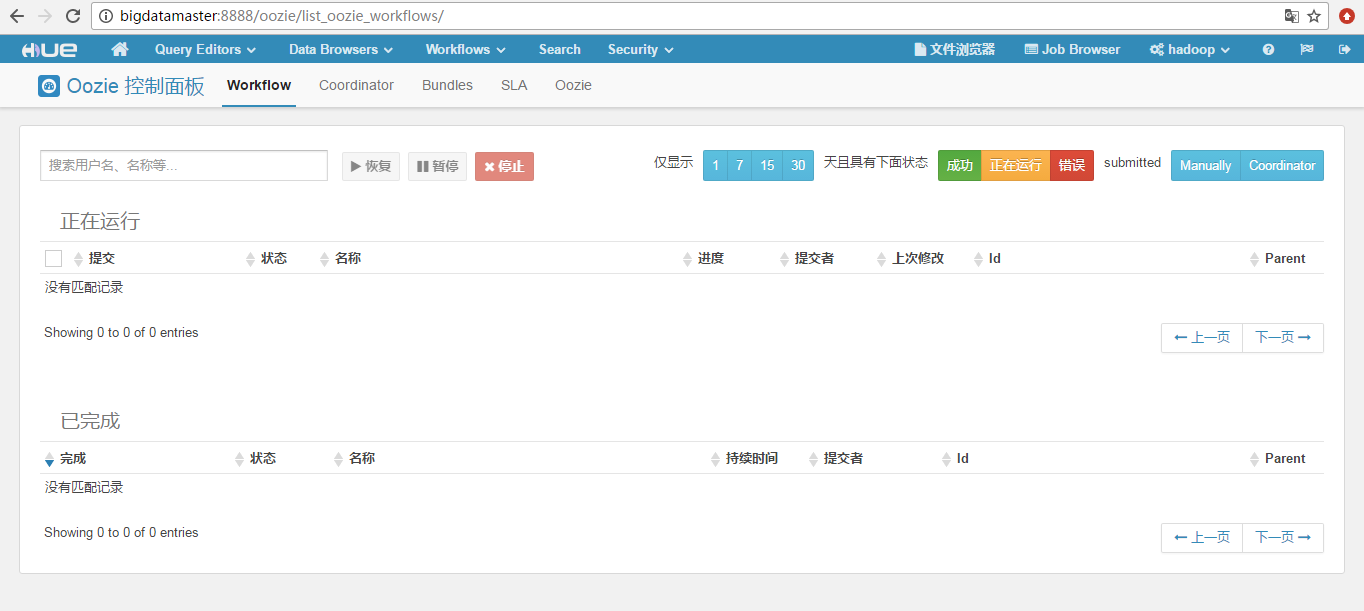
Task: Switch to the Workflow tab
Action: [259, 85]
